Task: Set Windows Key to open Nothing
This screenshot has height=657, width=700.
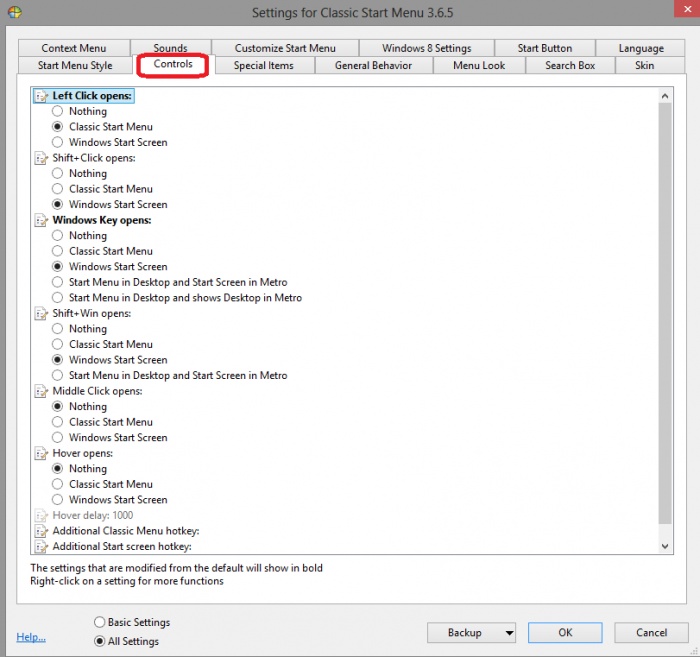Action: pyautogui.click(x=57, y=236)
